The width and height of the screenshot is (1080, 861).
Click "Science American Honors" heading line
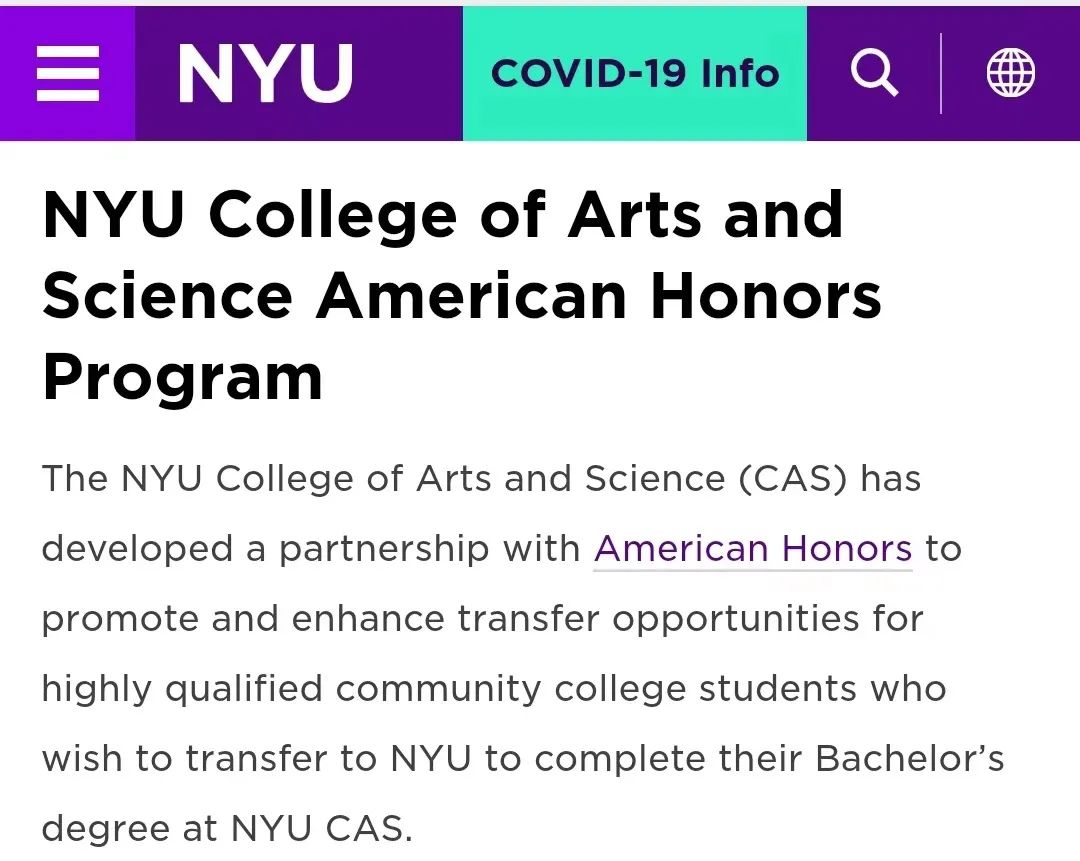pos(461,296)
